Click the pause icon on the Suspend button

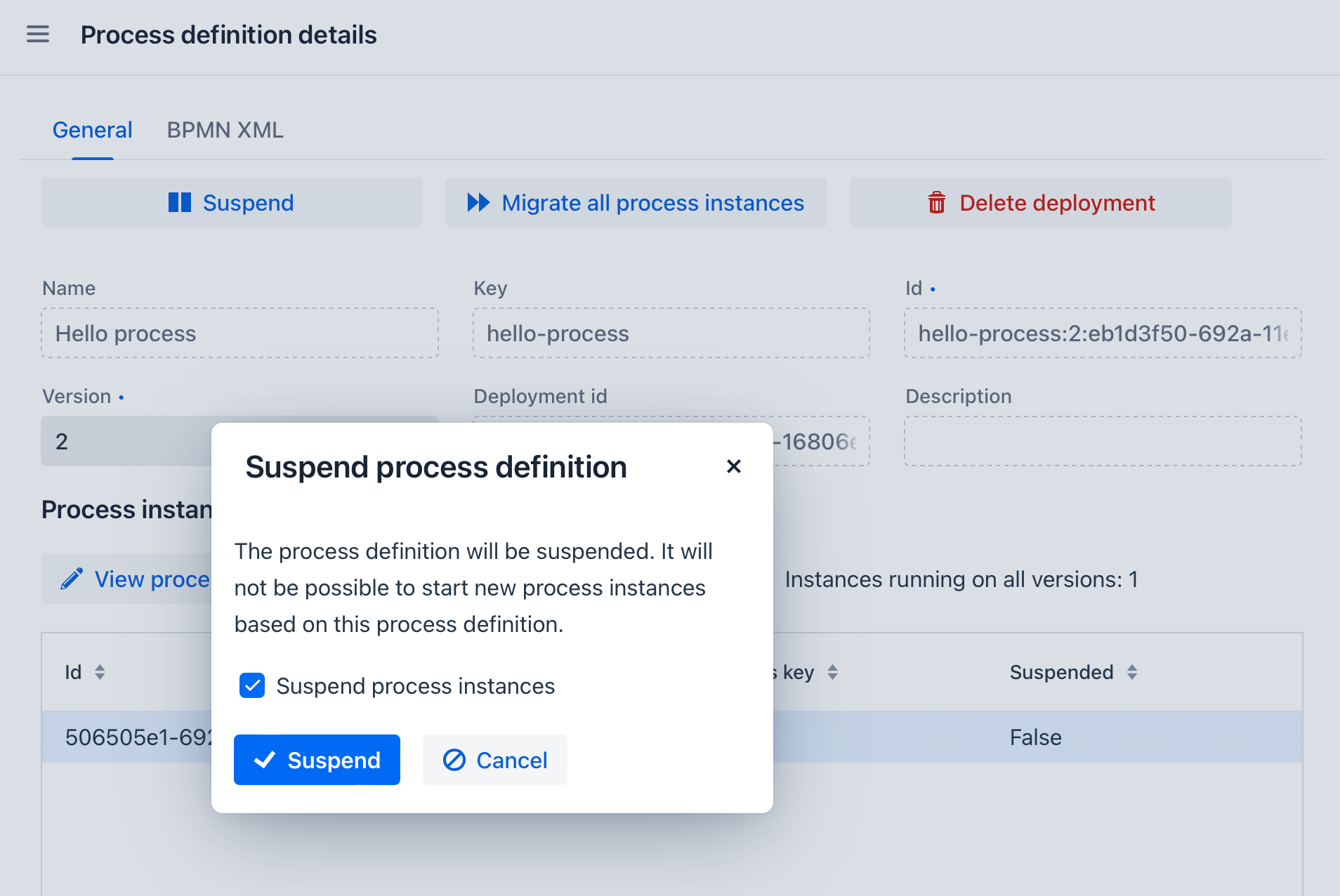(180, 202)
